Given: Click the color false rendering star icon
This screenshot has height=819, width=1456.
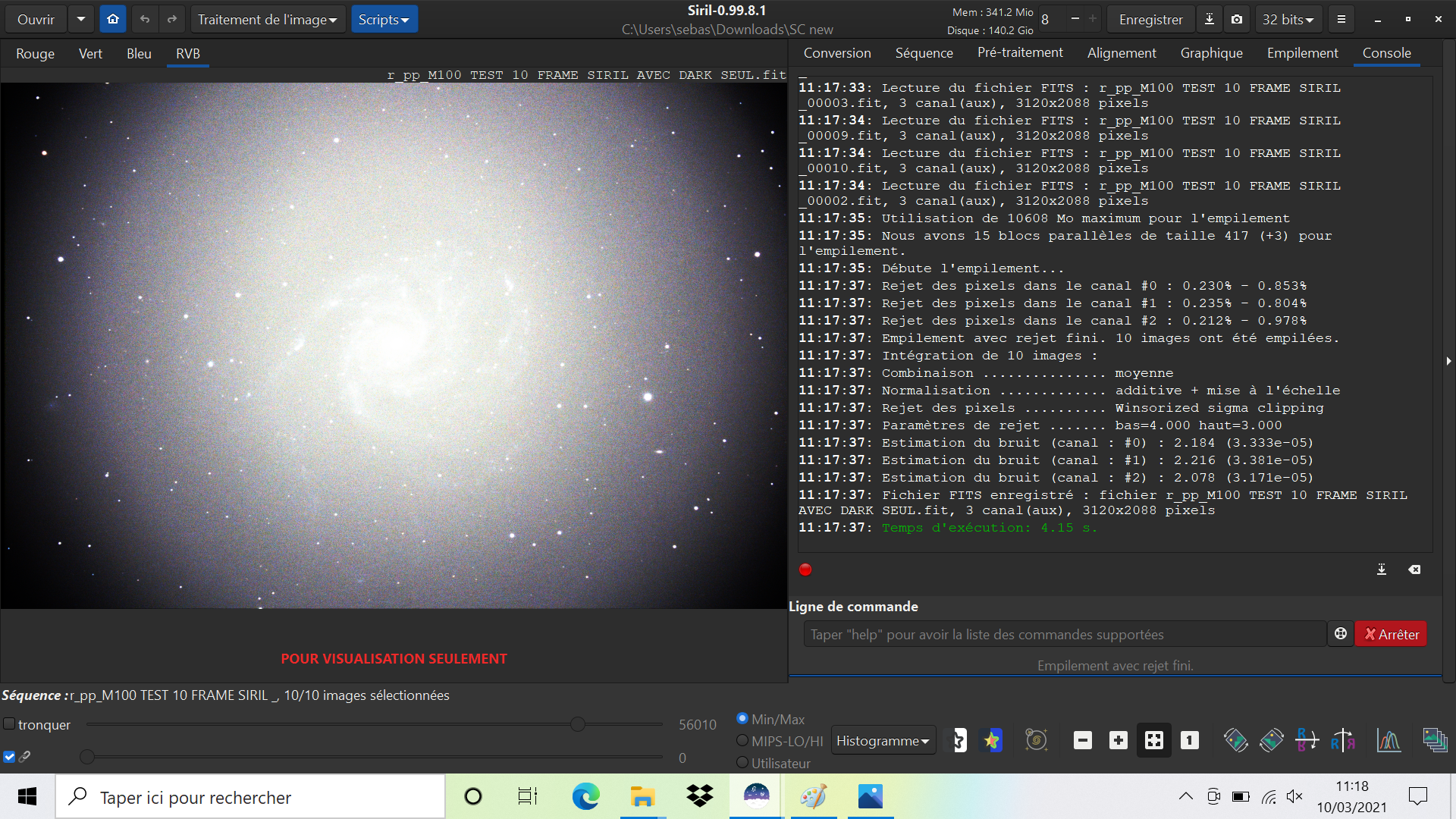Looking at the screenshot, I should pyautogui.click(x=991, y=740).
